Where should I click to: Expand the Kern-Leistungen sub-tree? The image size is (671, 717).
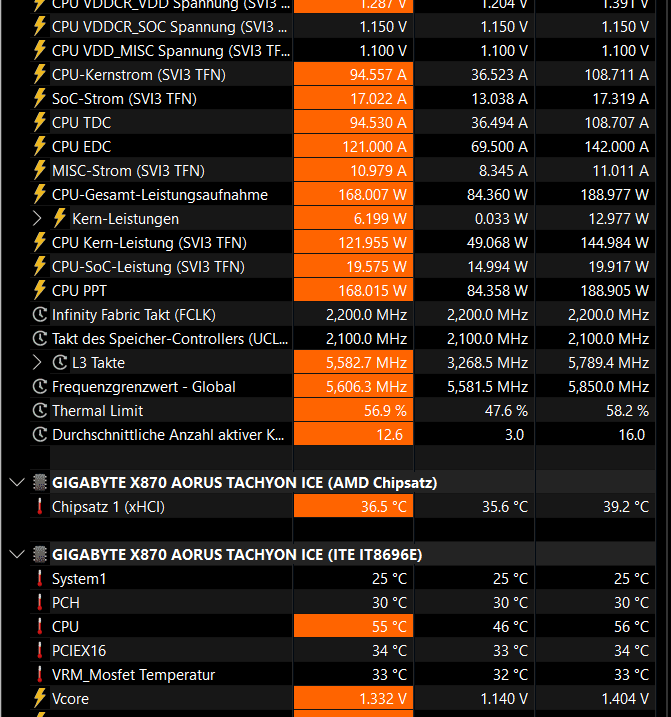tap(38, 219)
